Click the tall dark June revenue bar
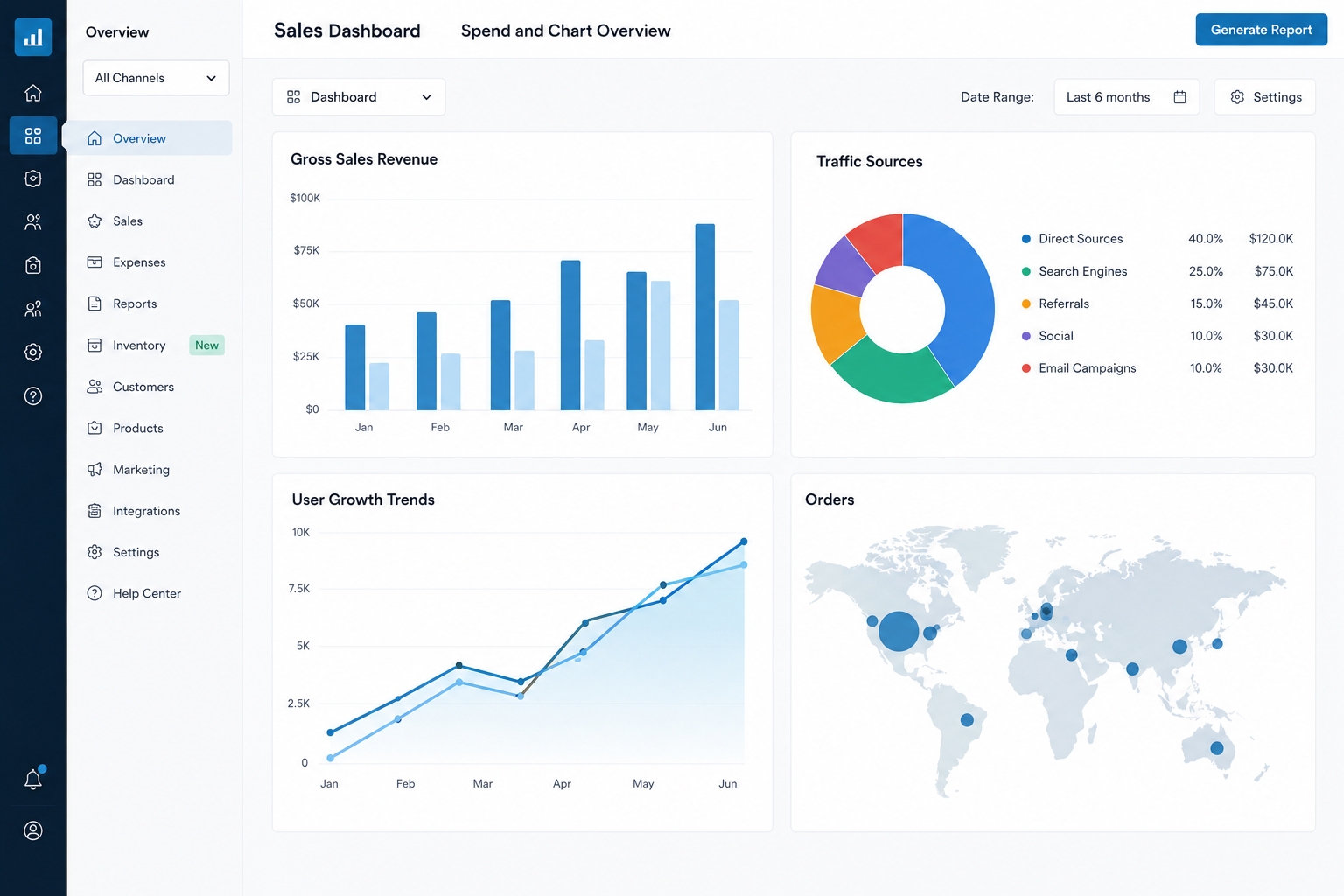 tap(705, 317)
